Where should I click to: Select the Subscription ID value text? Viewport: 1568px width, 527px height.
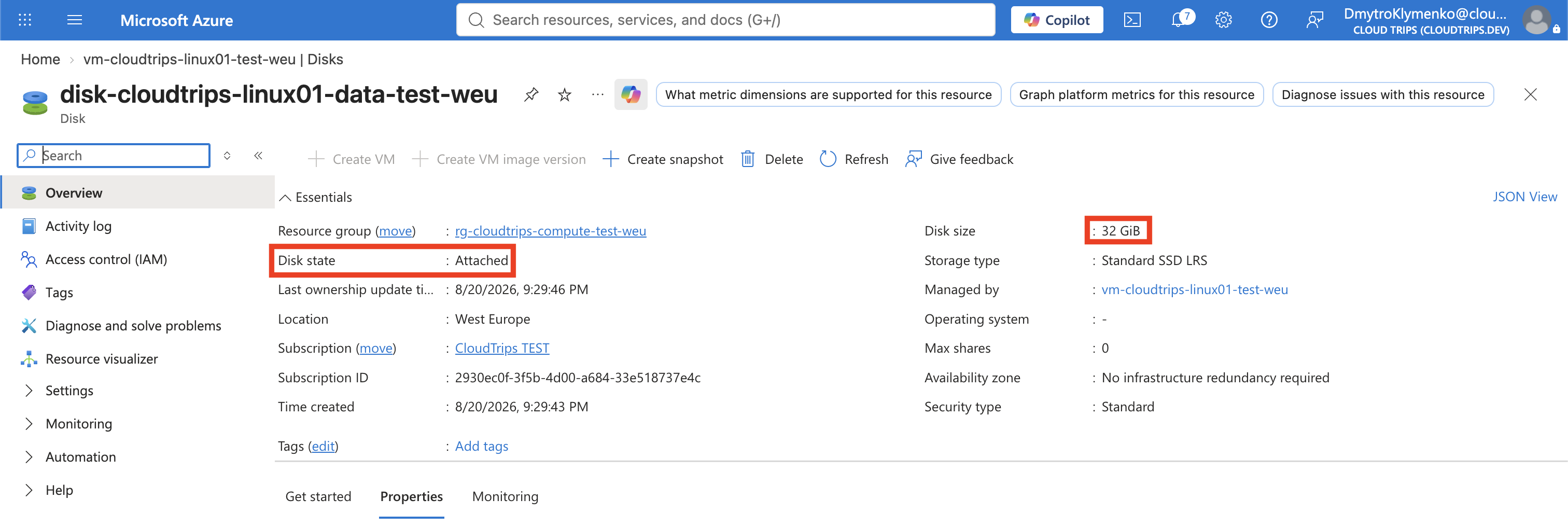pos(578,378)
